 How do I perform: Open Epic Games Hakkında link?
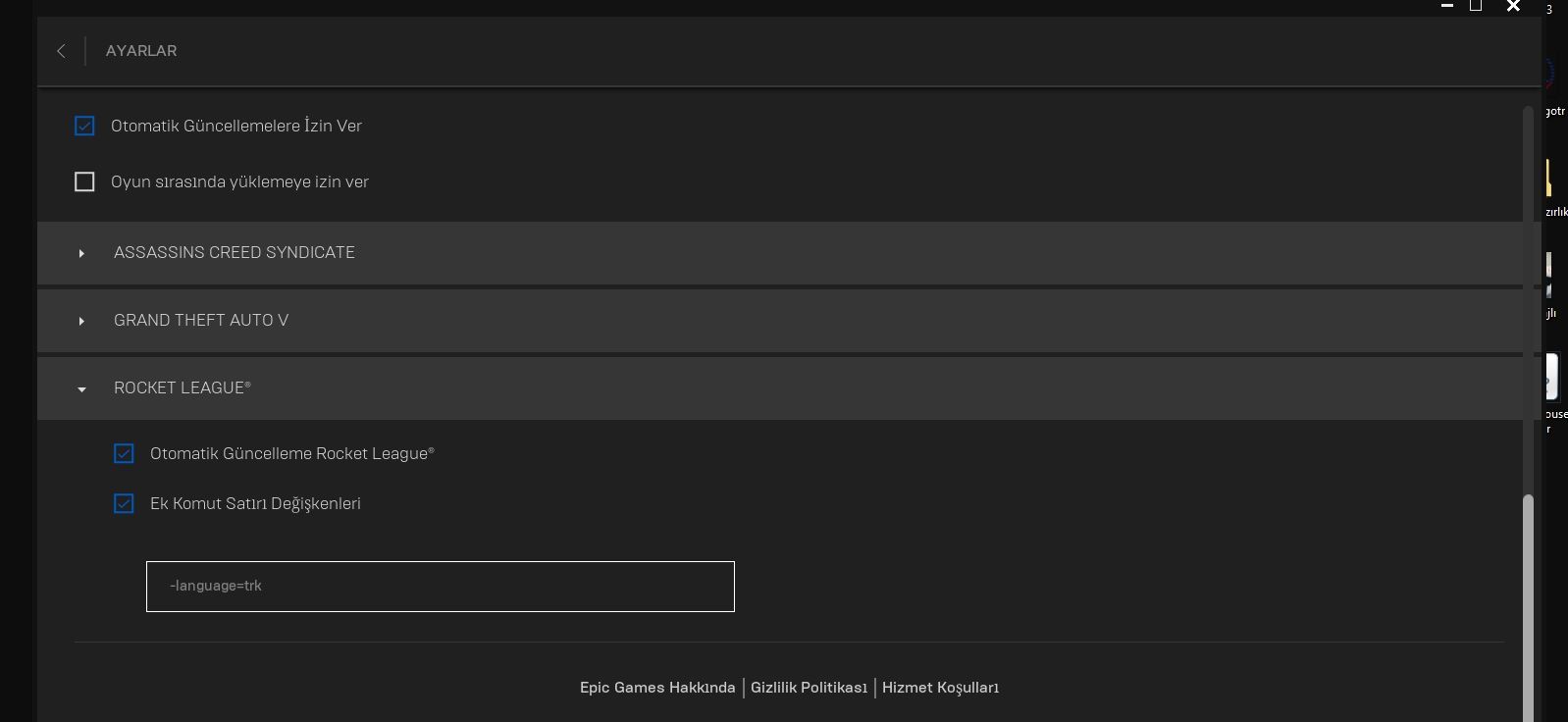point(657,688)
